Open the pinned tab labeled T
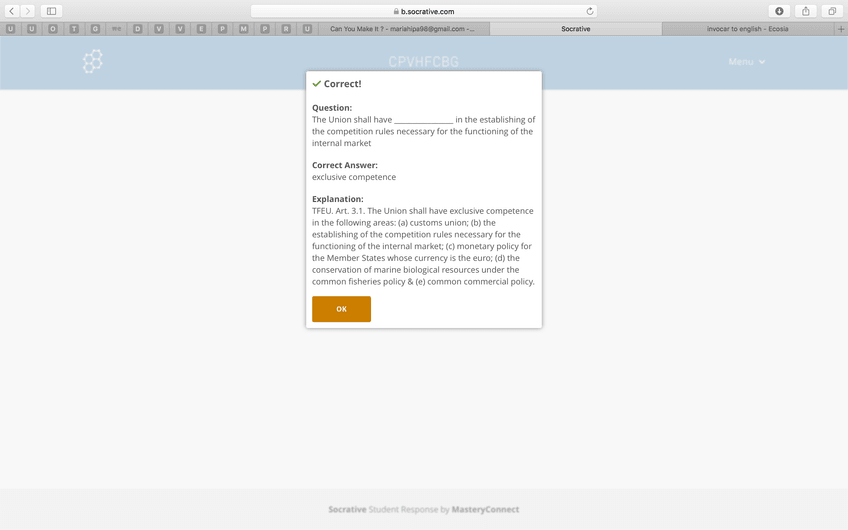 click(74, 29)
